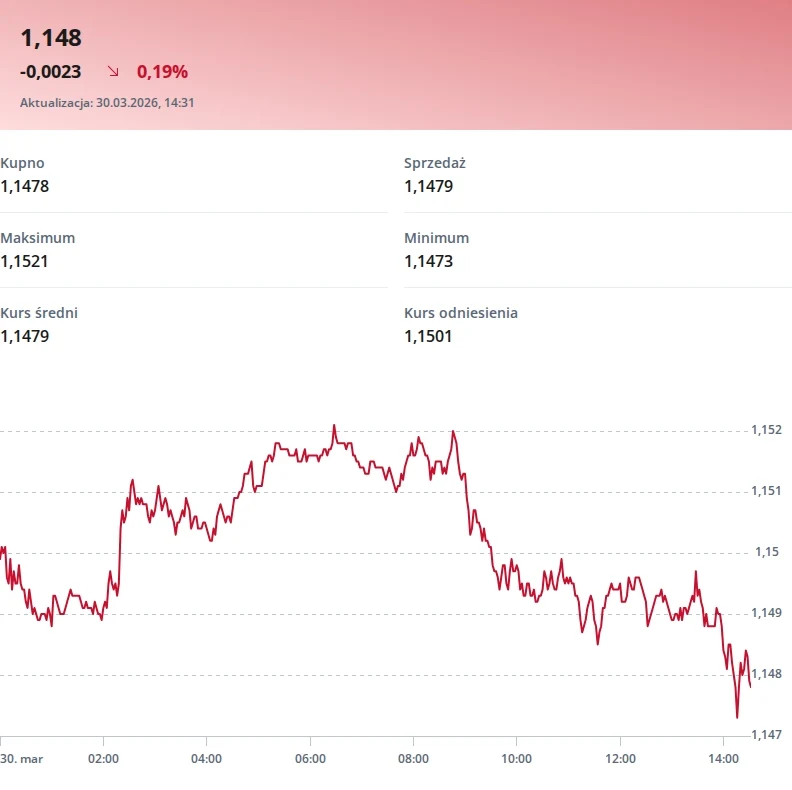
Task: Select the Kupno label
Action: (x=23, y=163)
